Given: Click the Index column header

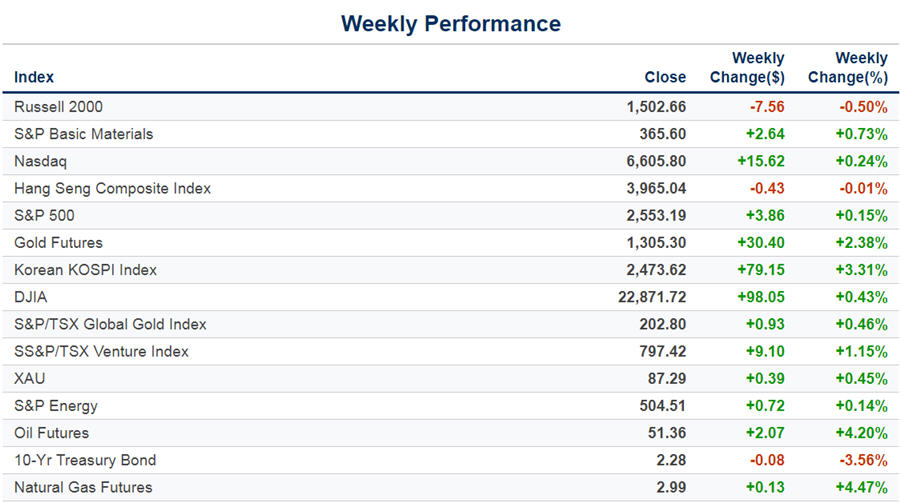Looking at the screenshot, I should (x=34, y=77).
